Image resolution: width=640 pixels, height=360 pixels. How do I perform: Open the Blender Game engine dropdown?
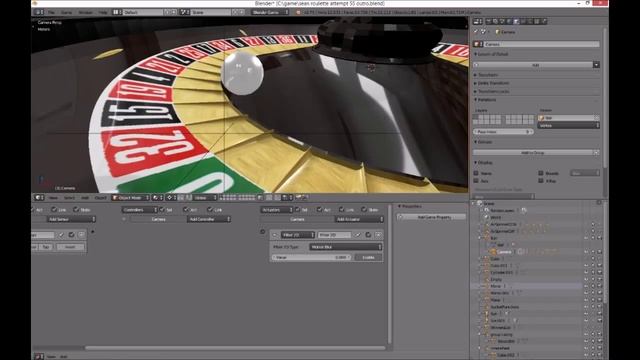click(x=270, y=12)
